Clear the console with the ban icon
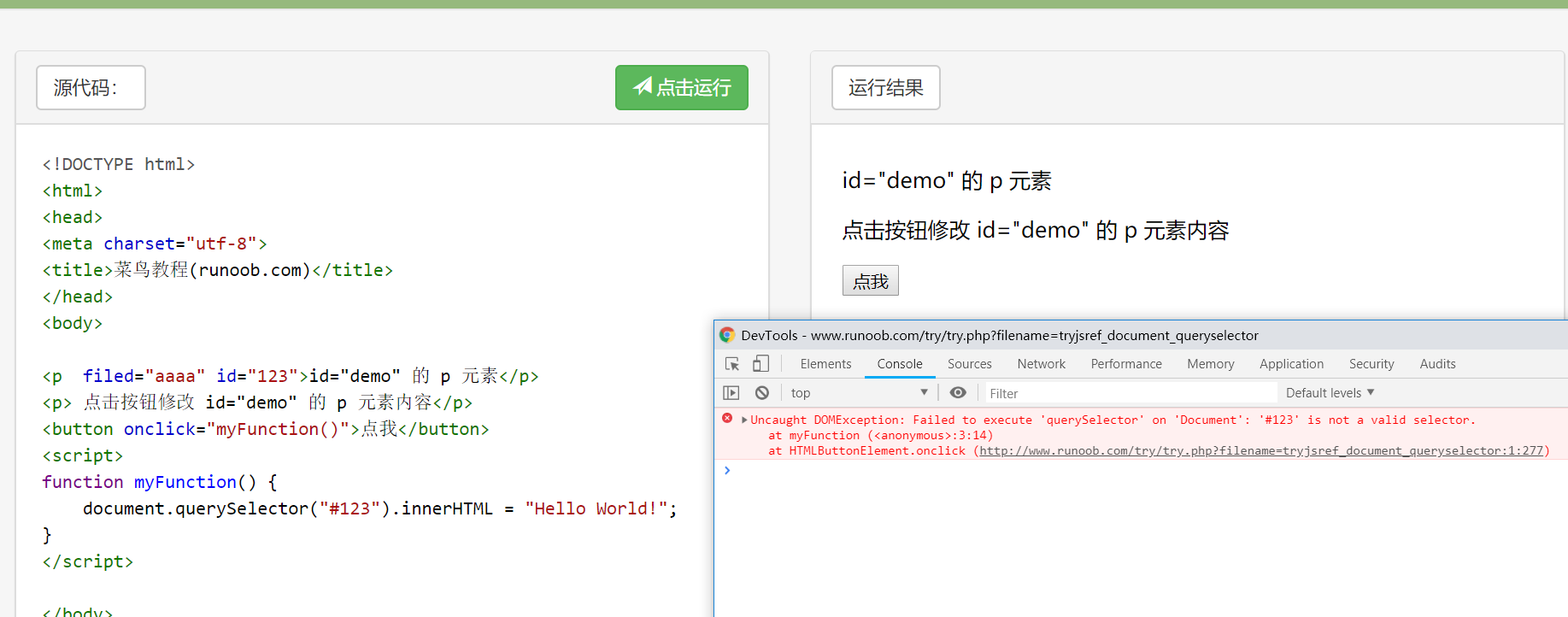Image resolution: width=1568 pixels, height=617 pixels. pos(762,393)
